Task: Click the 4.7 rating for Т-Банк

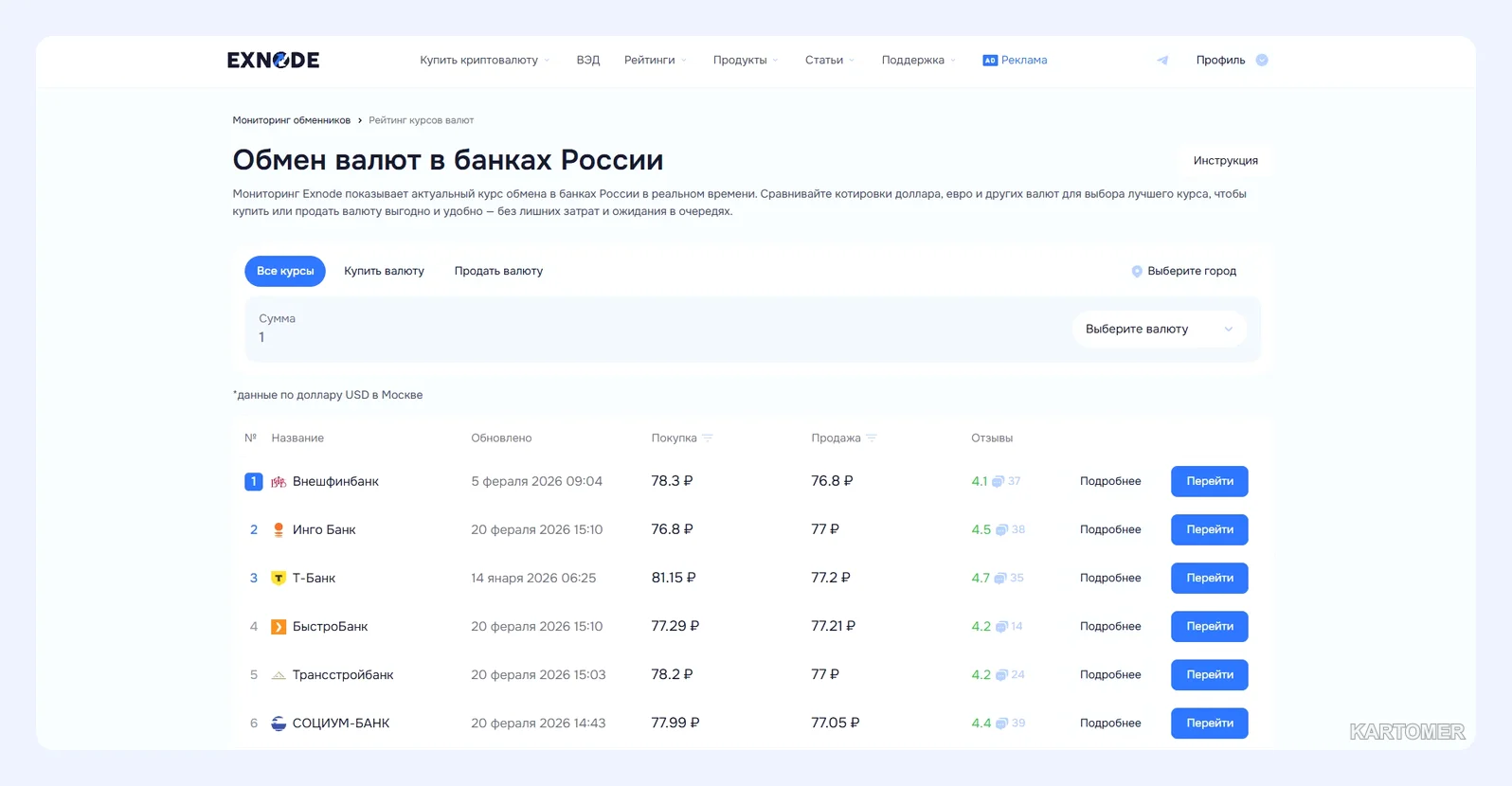Action: 981,578
